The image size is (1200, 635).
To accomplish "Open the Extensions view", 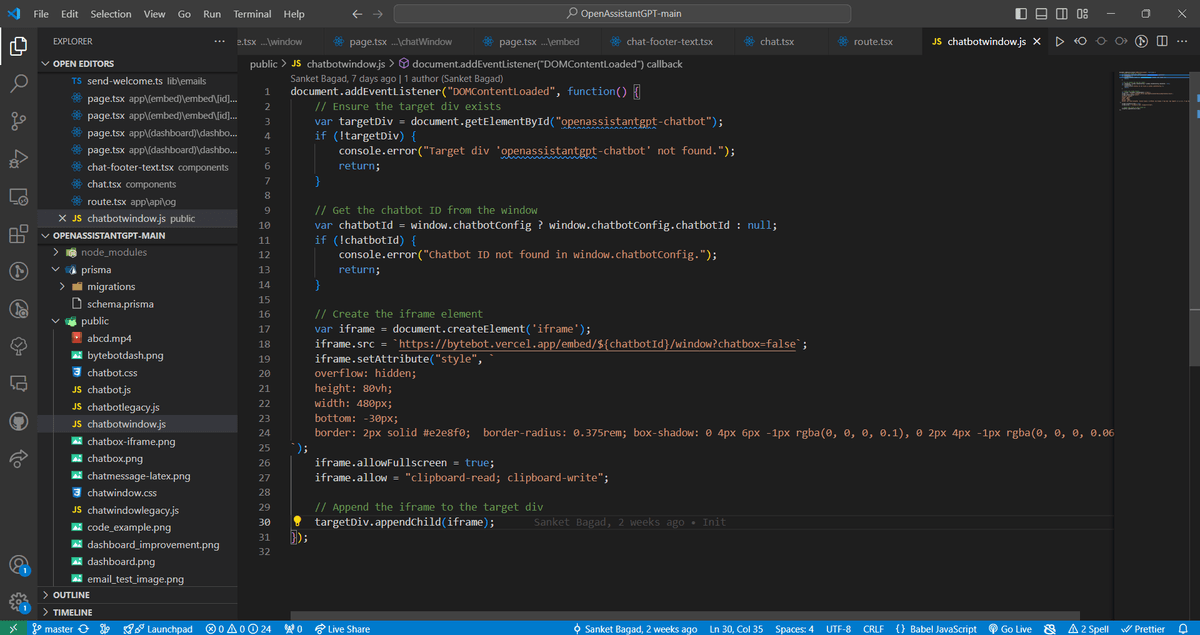I will [x=18, y=232].
